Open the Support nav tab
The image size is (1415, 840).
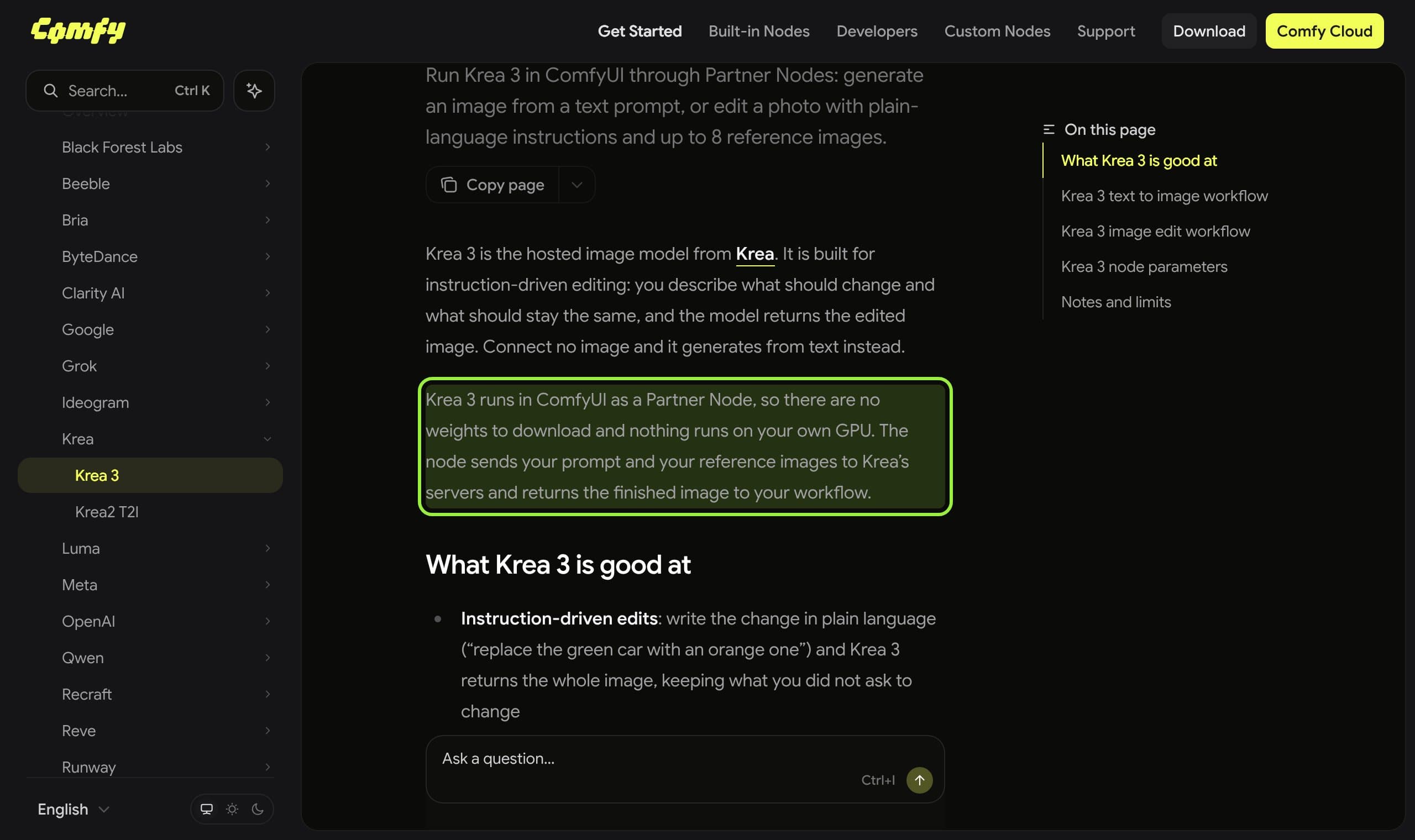pyautogui.click(x=1105, y=31)
